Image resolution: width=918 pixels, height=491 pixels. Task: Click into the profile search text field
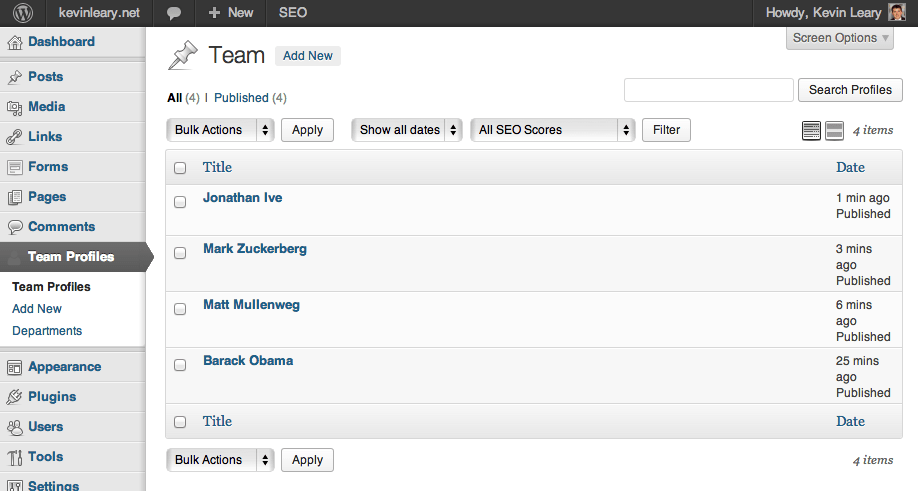(x=708, y=90)
